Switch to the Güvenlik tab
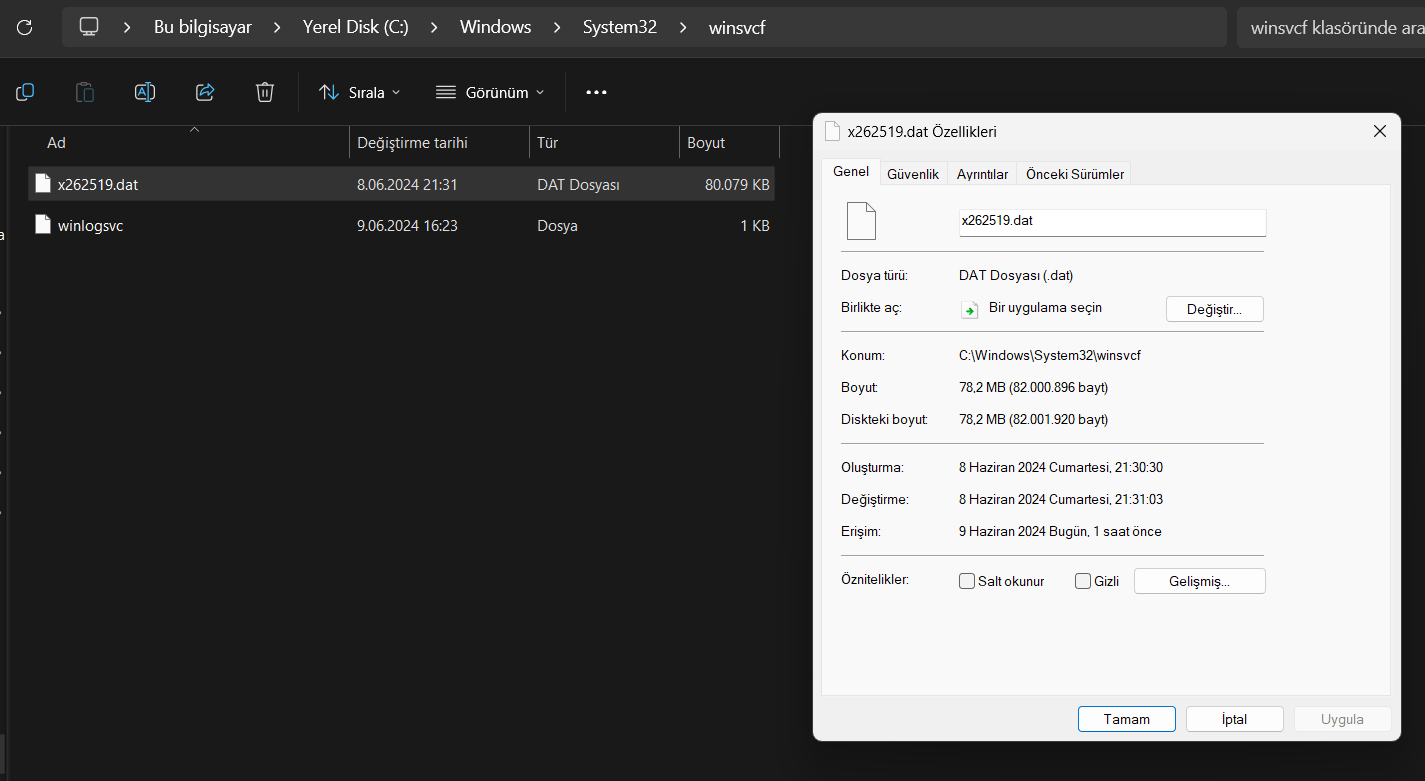Viewport: 1425px width, 781px height. pos(913,174)
